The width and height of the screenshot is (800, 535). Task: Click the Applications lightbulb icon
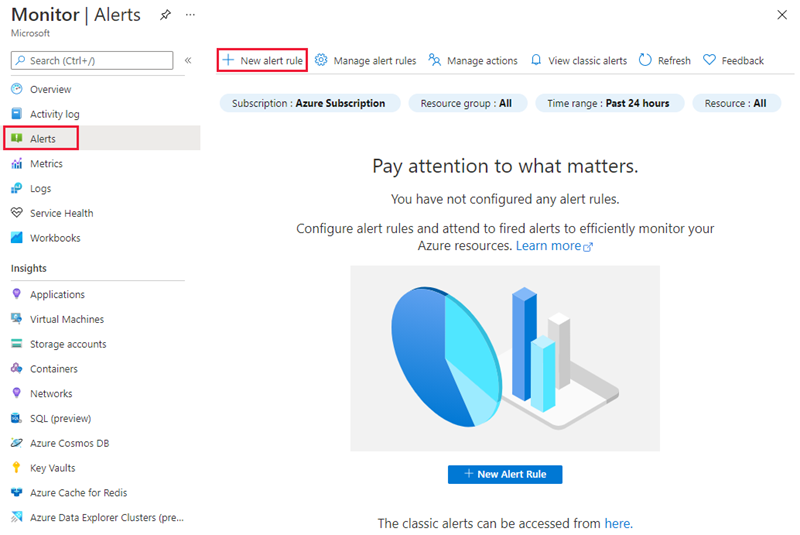click(x=17, y=294)
